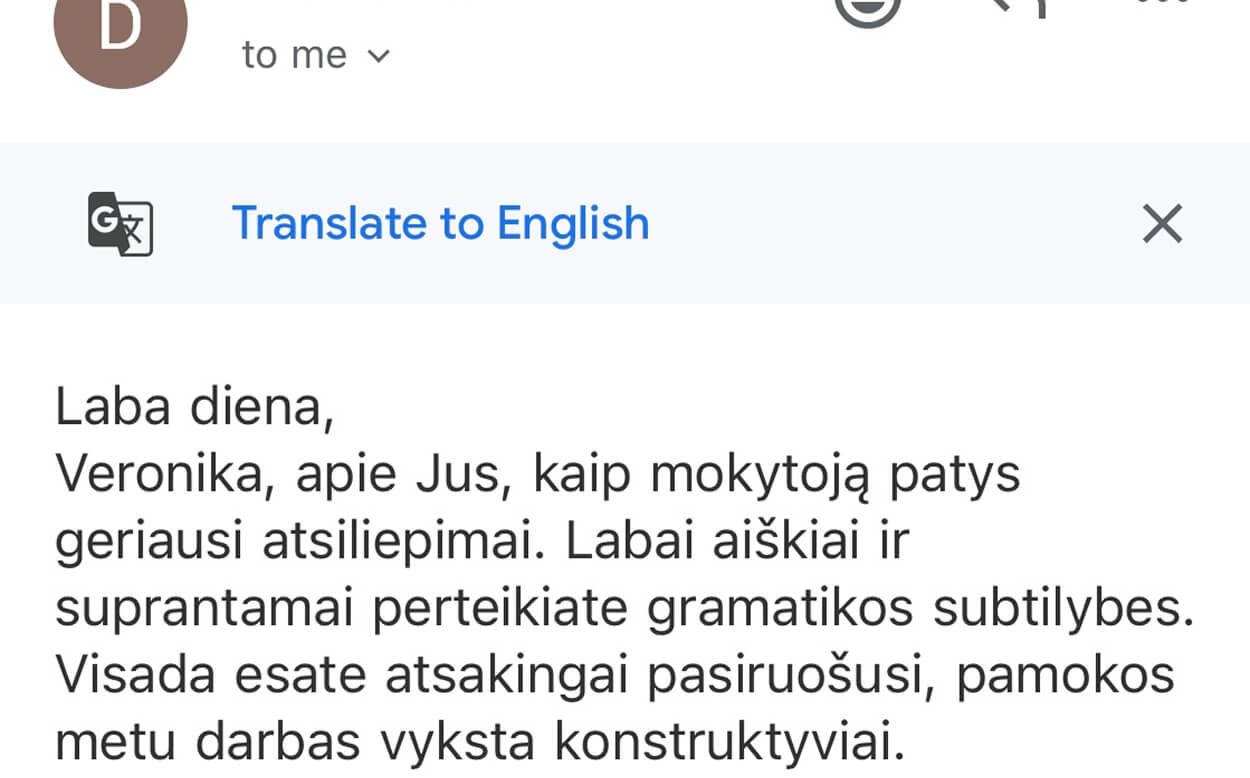Viewport: 1250px width, 778px height.
Task: Select the Translate to English link
Action: click(440, 224)
